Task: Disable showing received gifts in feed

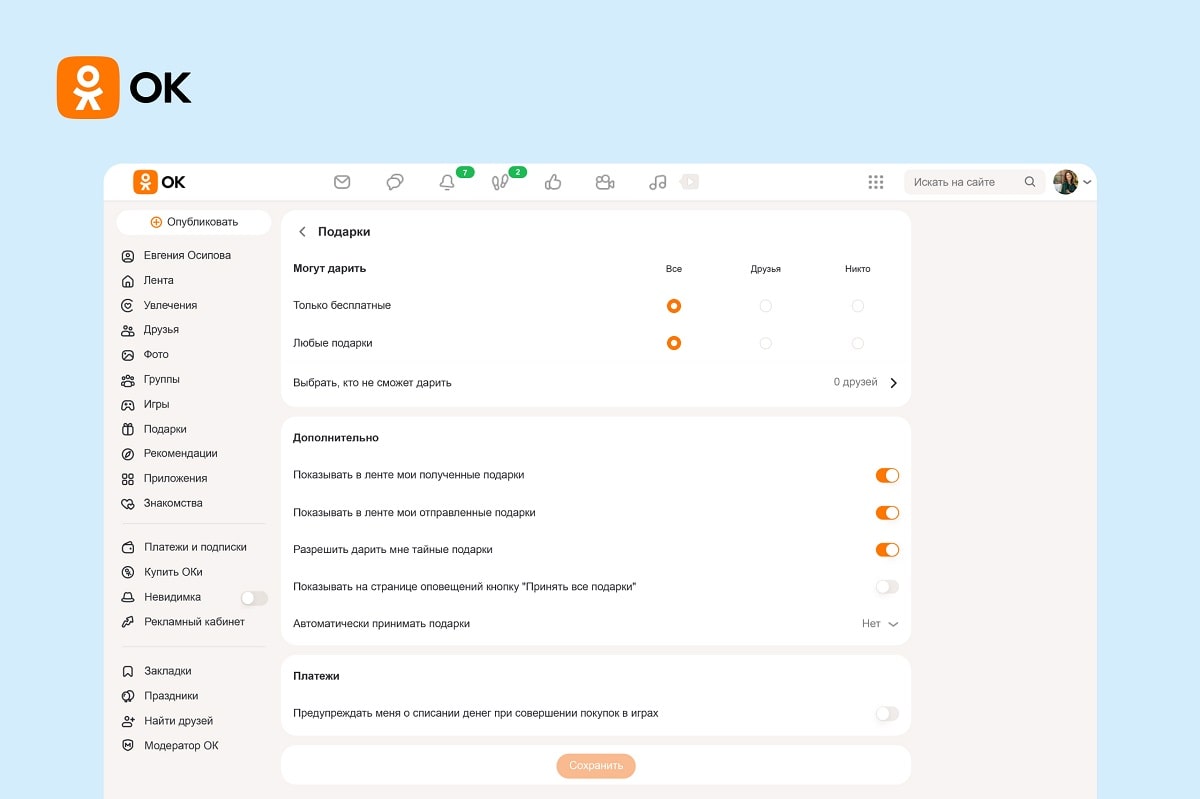Action: click(887, 476)
